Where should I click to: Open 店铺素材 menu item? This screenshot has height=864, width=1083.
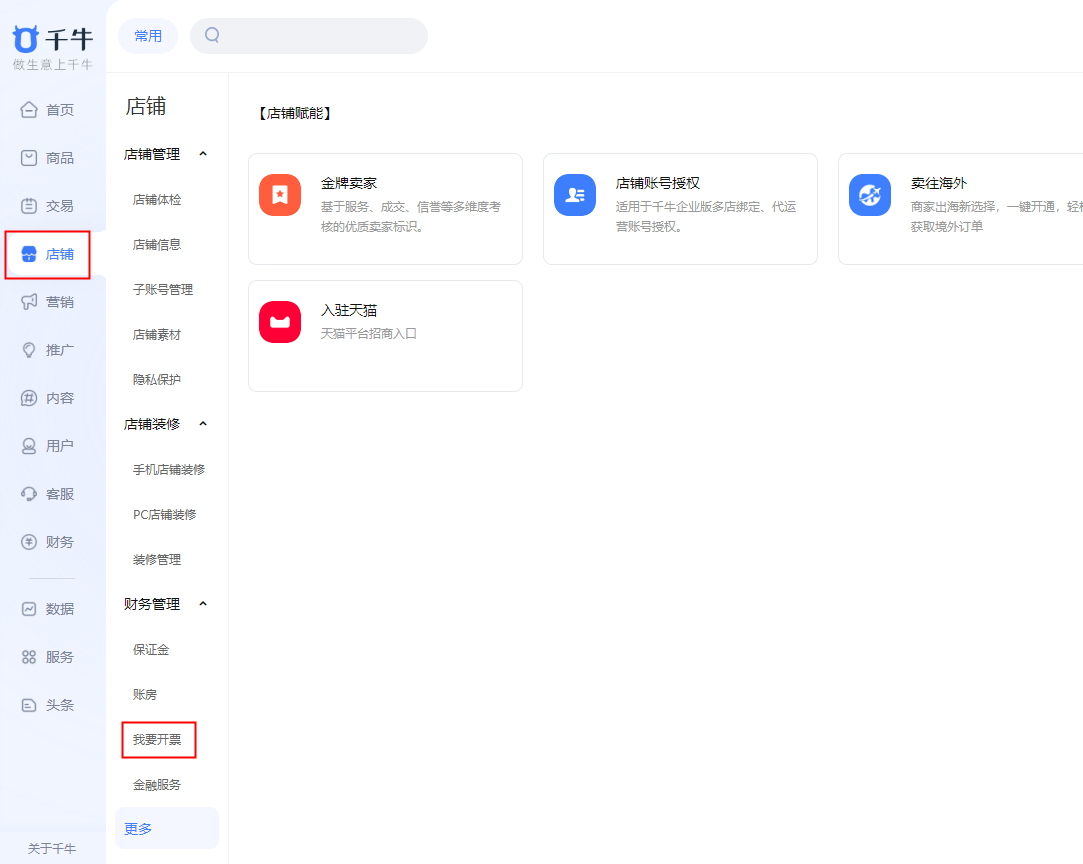[157, 335]
